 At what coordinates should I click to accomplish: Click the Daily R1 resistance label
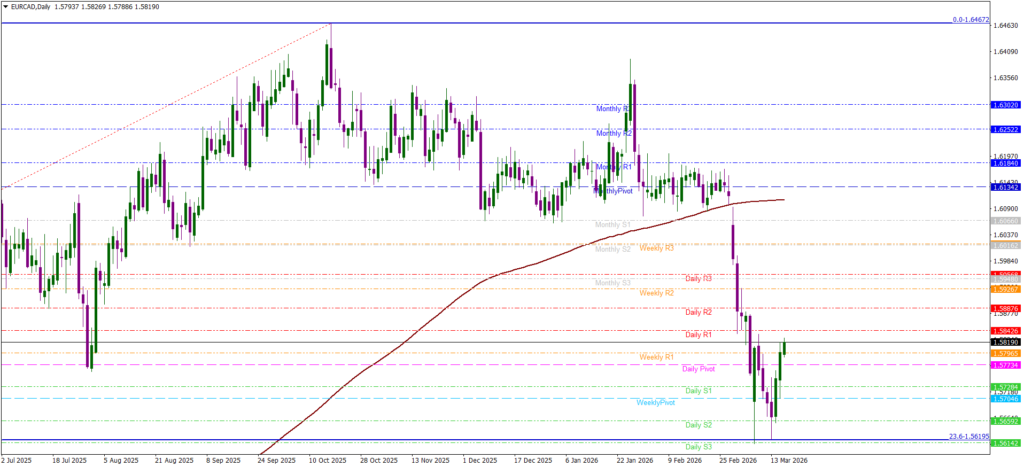(698, 334)
